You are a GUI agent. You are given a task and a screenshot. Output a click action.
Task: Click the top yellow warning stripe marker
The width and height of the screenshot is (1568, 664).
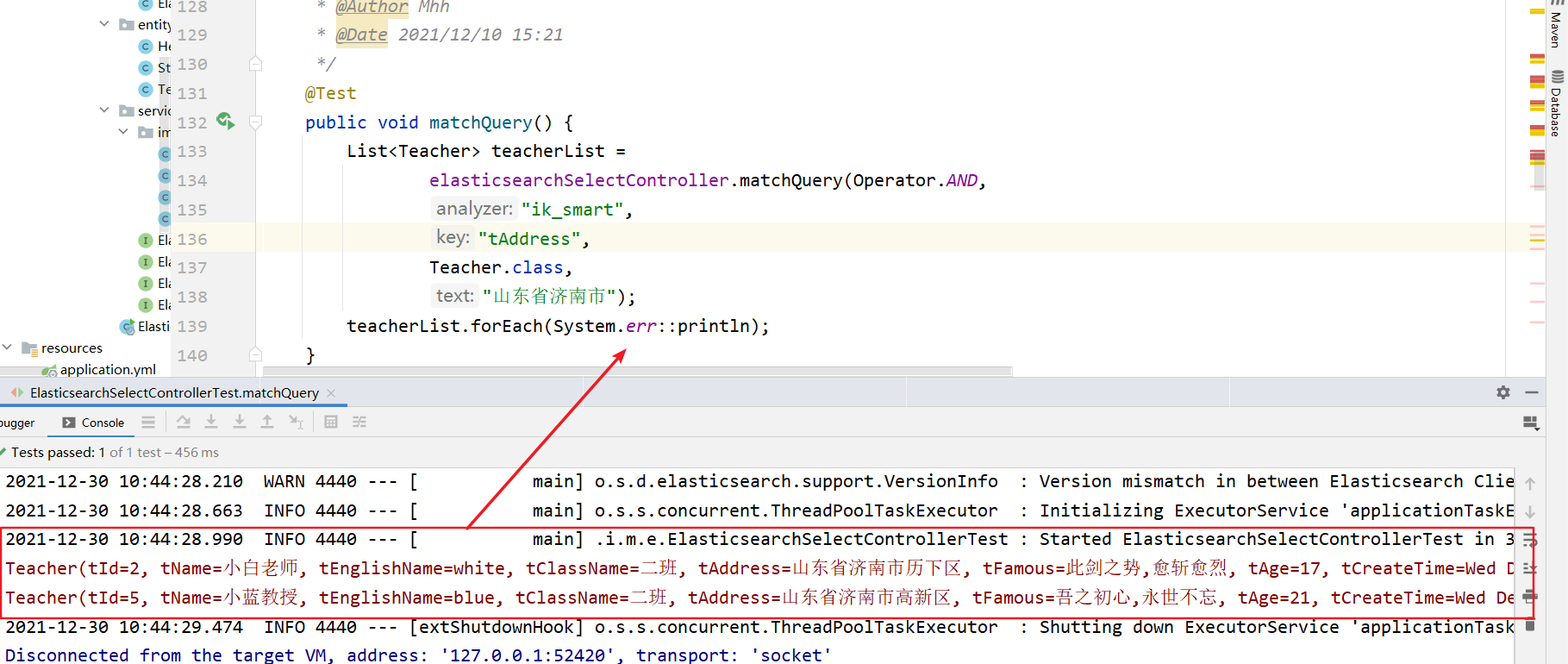(x=1537, y=11)
